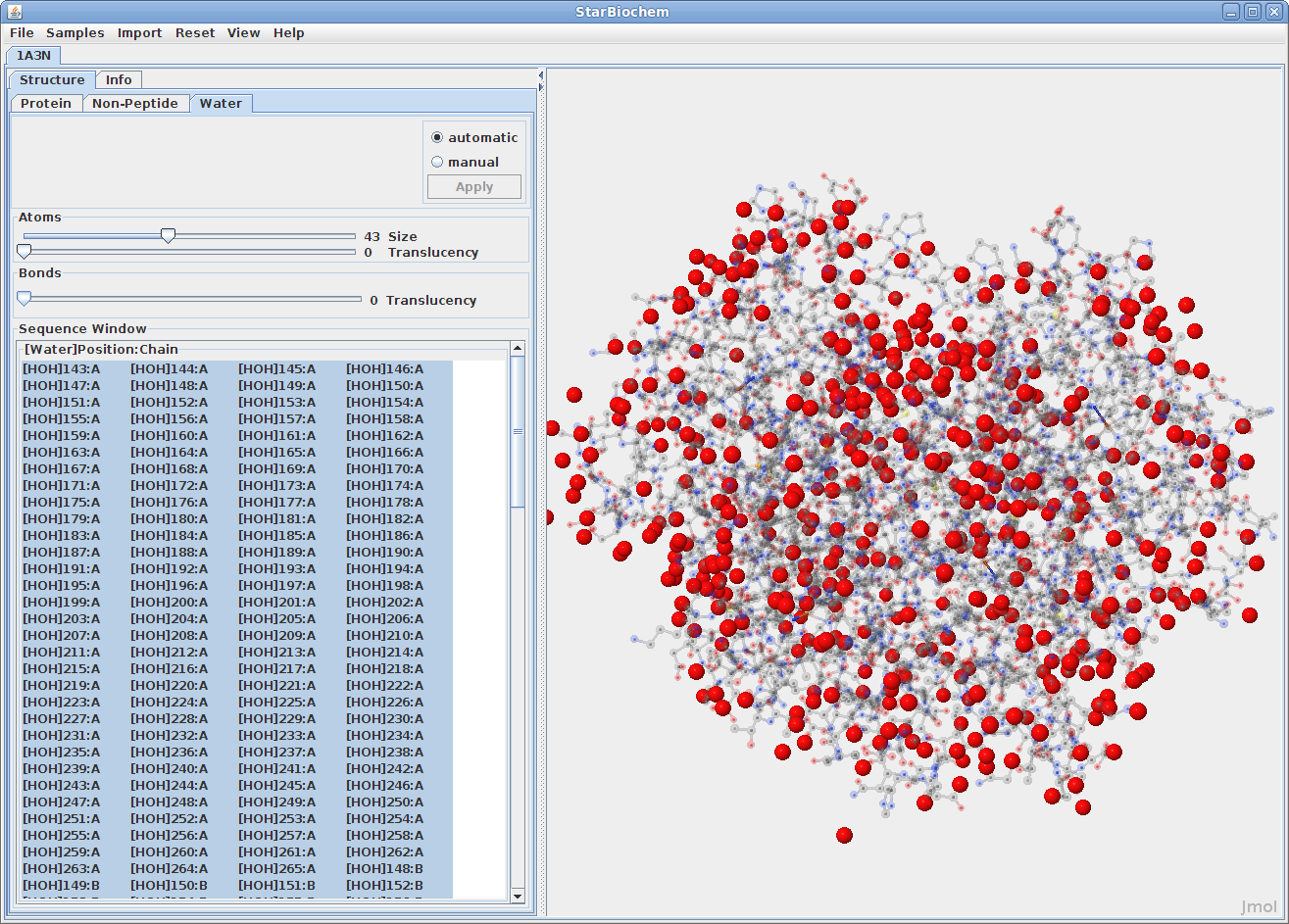Screen dimensions: 1289x924
Task: Select the automatic radio button
Action: point(474,137)
